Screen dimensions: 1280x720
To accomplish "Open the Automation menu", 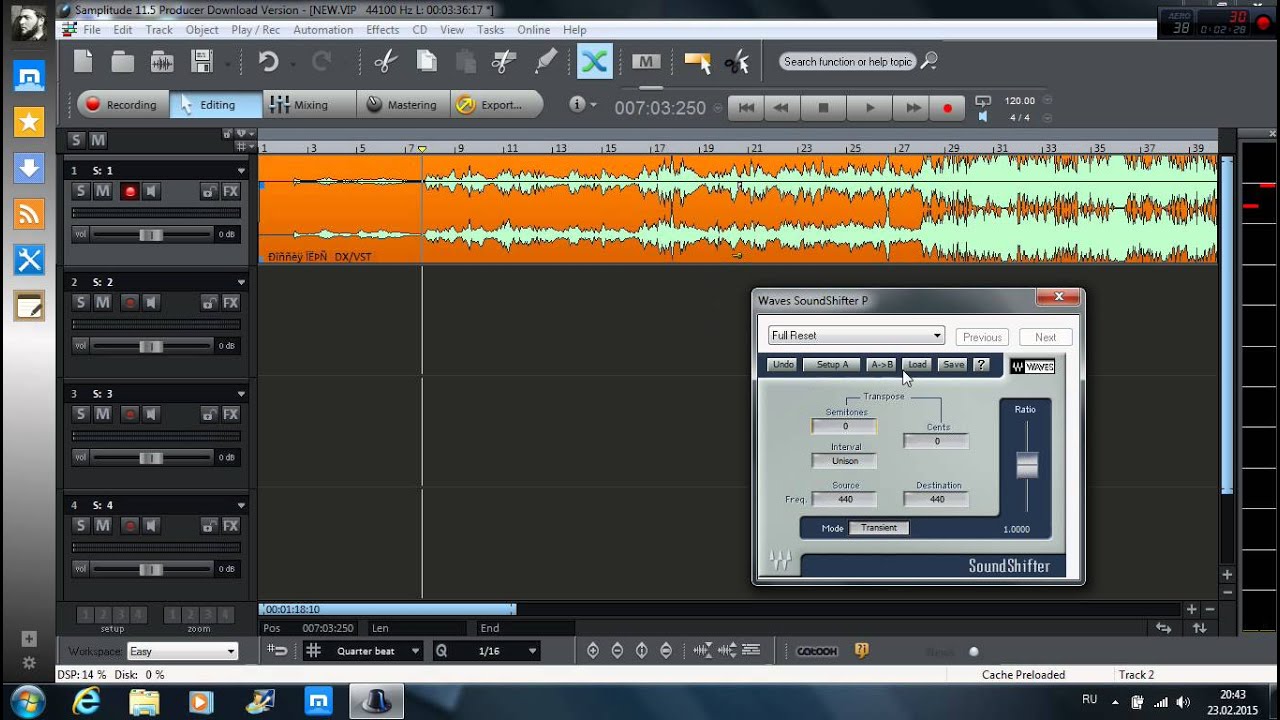I will 323,30.
